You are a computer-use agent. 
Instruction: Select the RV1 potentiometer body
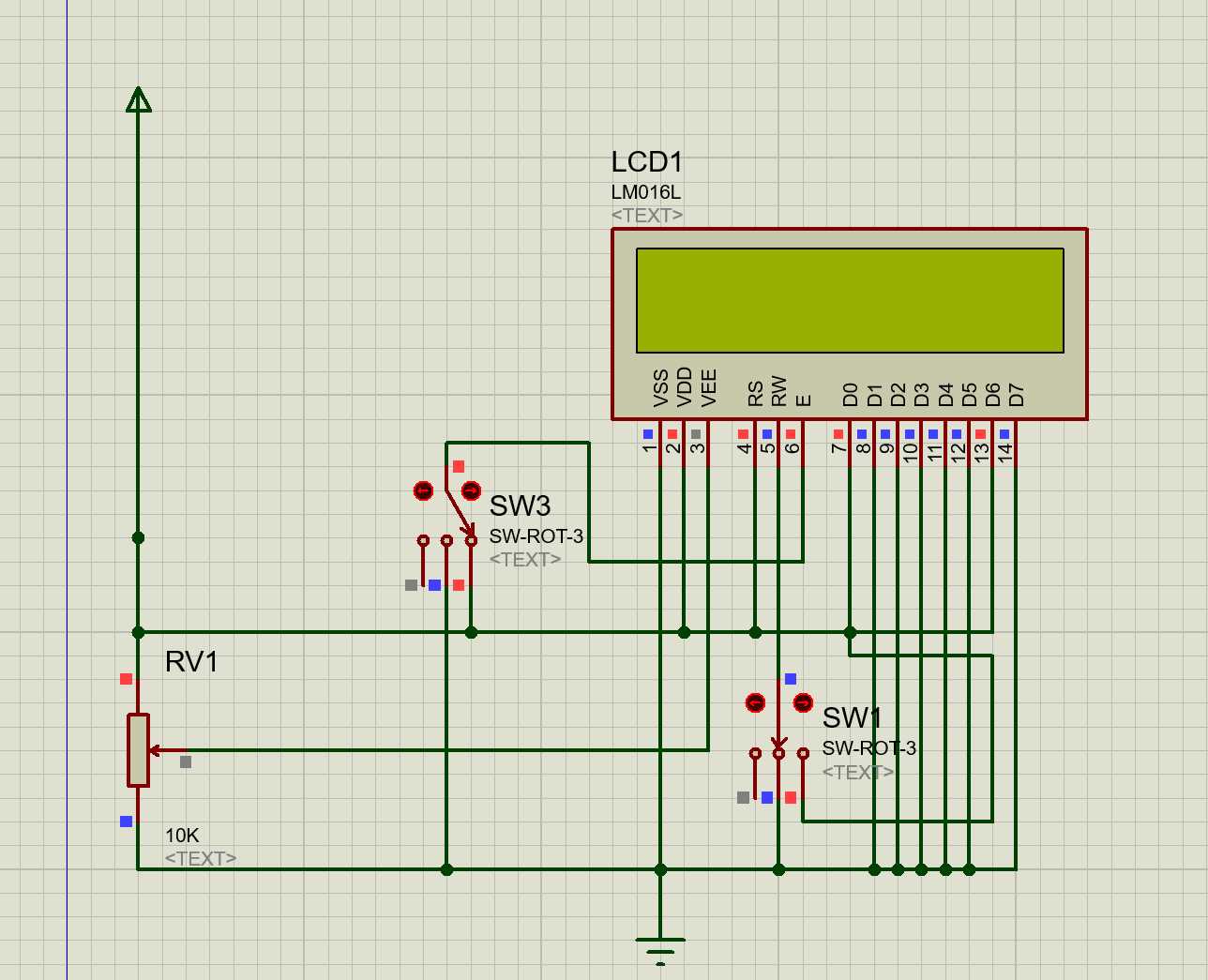pyautogui.click(x=139, y=749)
